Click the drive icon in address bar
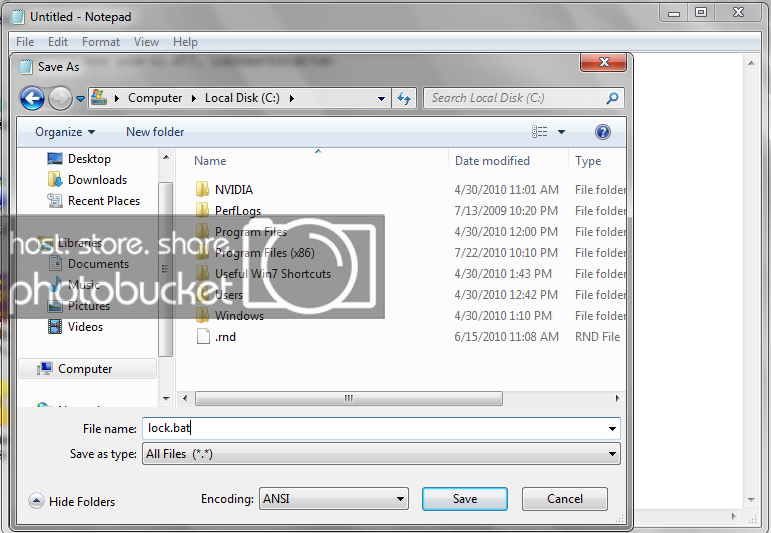The image size is (771, 533). tap(99, 97)
